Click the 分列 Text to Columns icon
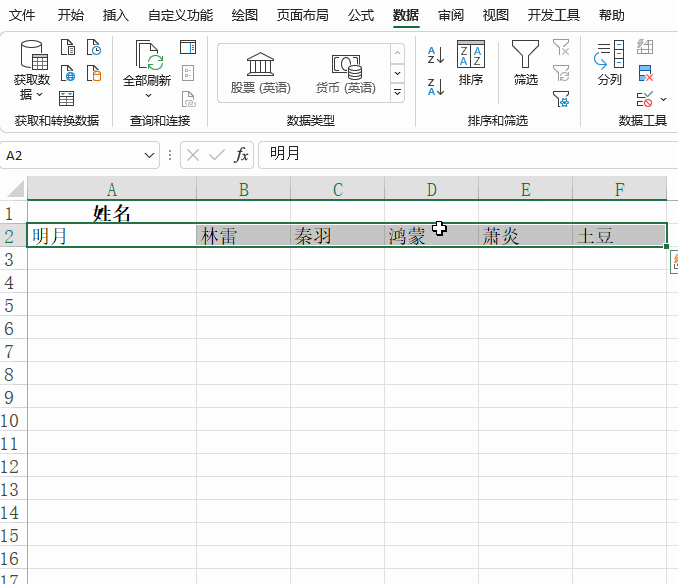678x584 pixels. (x=609, y=63)
